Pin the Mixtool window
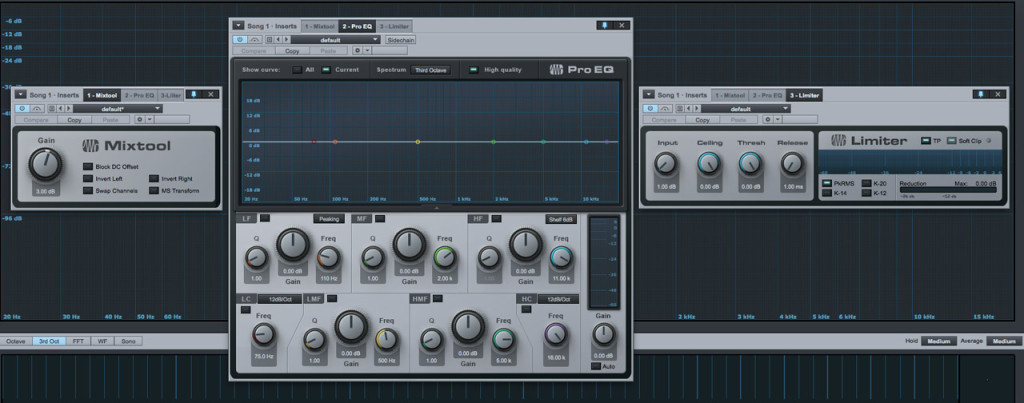 click(x=194, y=95)
